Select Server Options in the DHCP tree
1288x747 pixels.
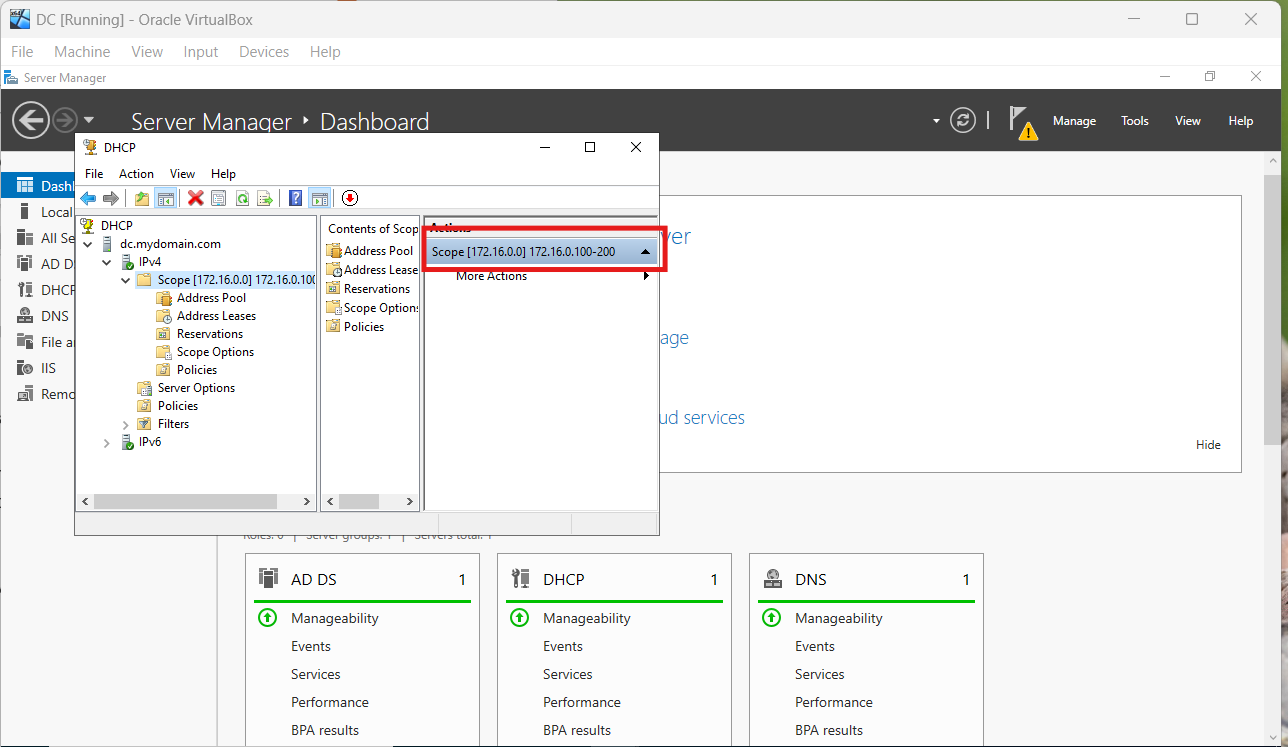[x=196, y=388]
